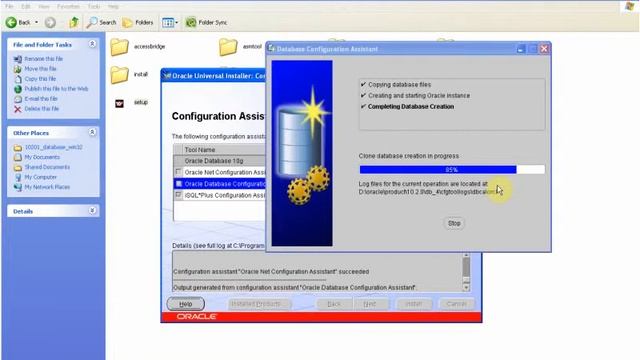Toggle Oracle Net Configuration Assistant checkbox
Image resolution: width=640 pixels, height=360 pixels.
coord(178,172)
